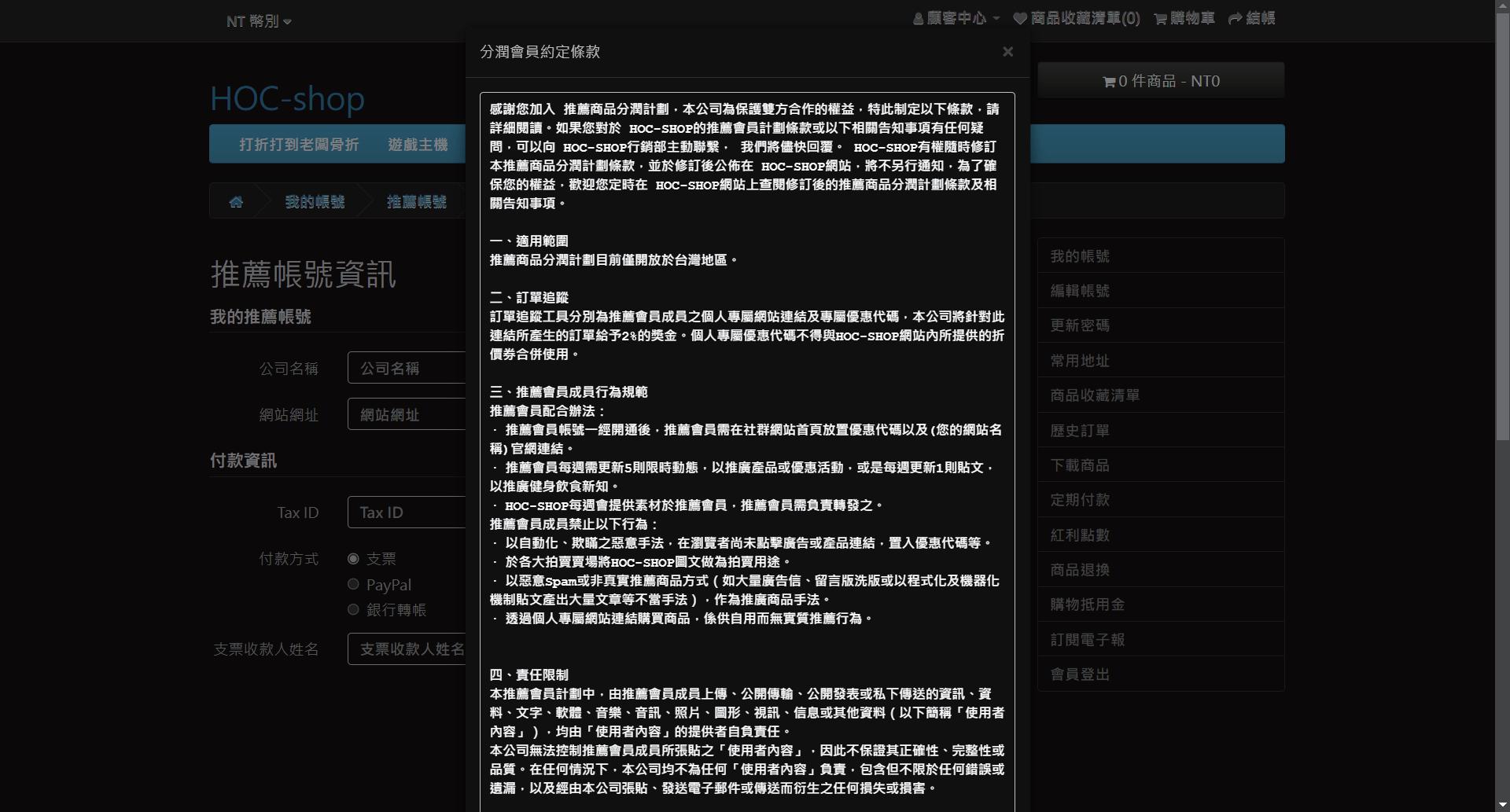Close the 分潤會員約定條款 dialog
This screenshot has height=812, width=1510.
1007,52
